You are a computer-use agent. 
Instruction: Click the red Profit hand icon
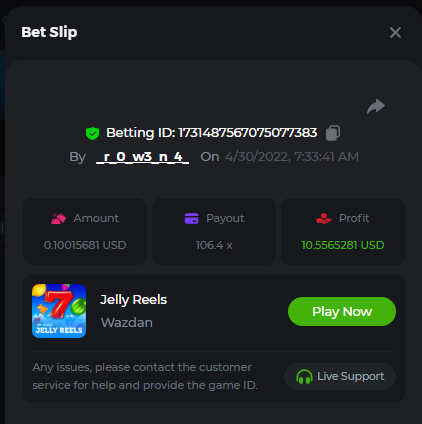[324, 219]
